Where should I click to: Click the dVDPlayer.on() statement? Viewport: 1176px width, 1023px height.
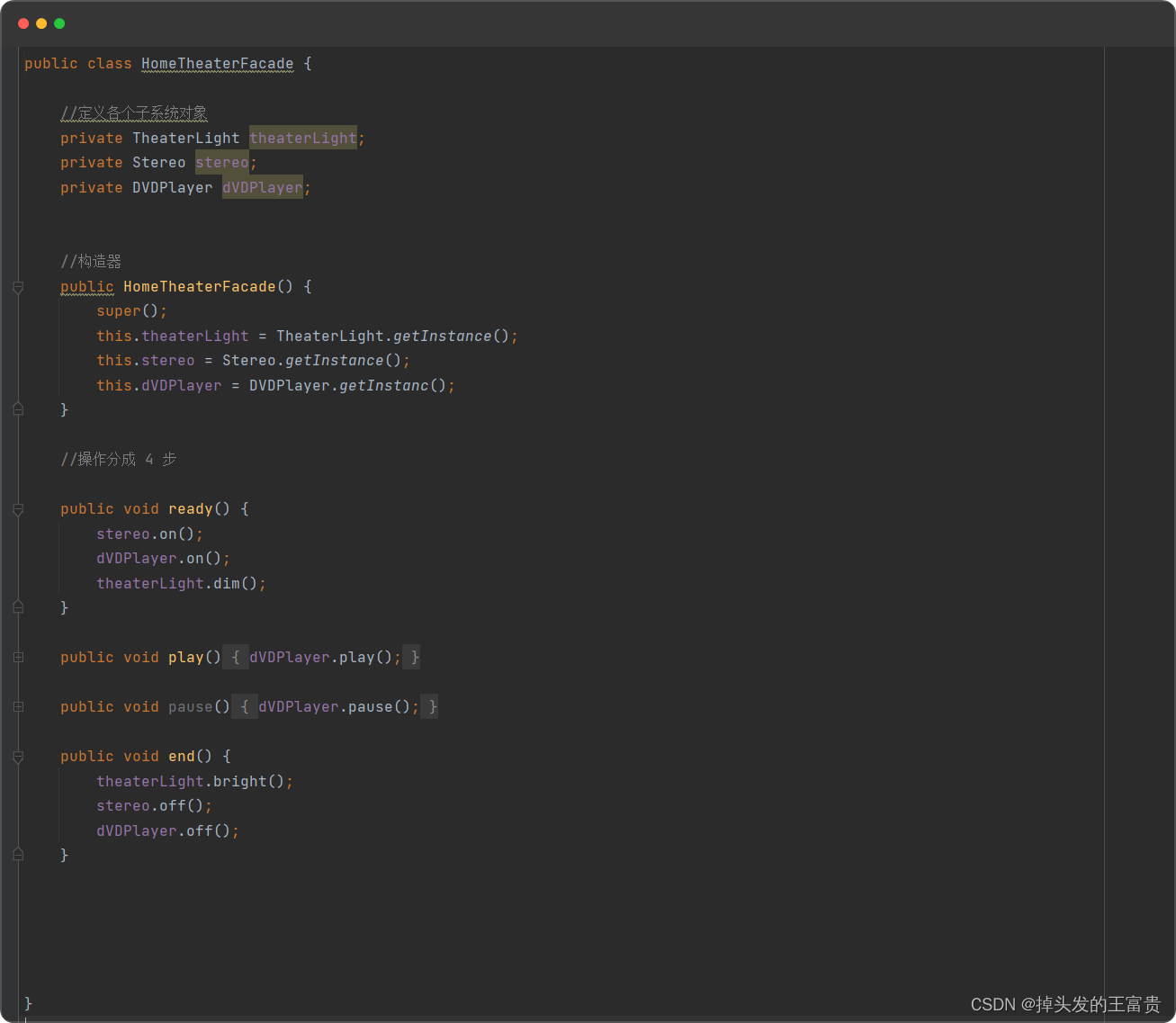point(164,559)
